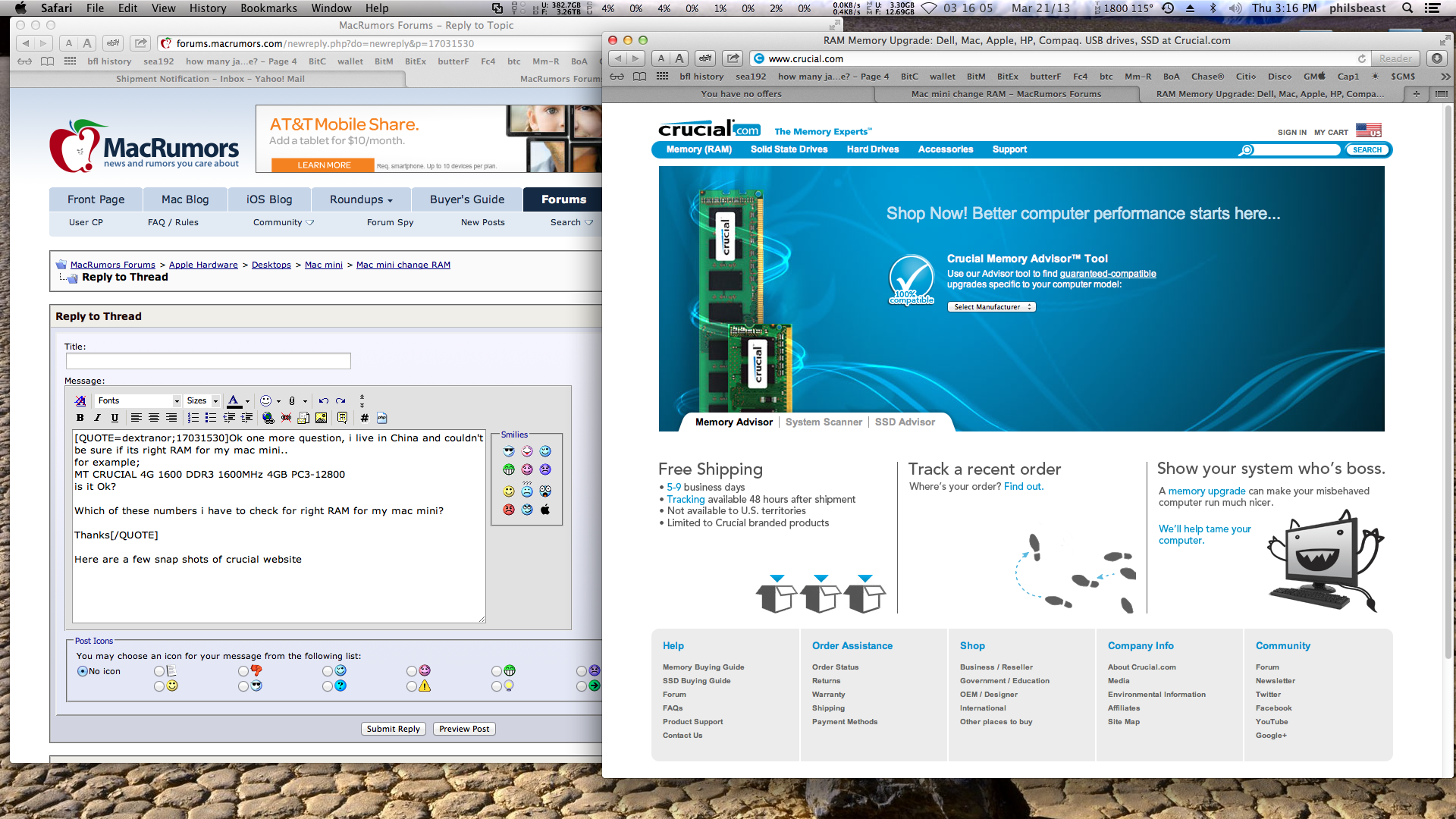
Task: Click Insert Email Link icon
Action: tap(303, 418)
